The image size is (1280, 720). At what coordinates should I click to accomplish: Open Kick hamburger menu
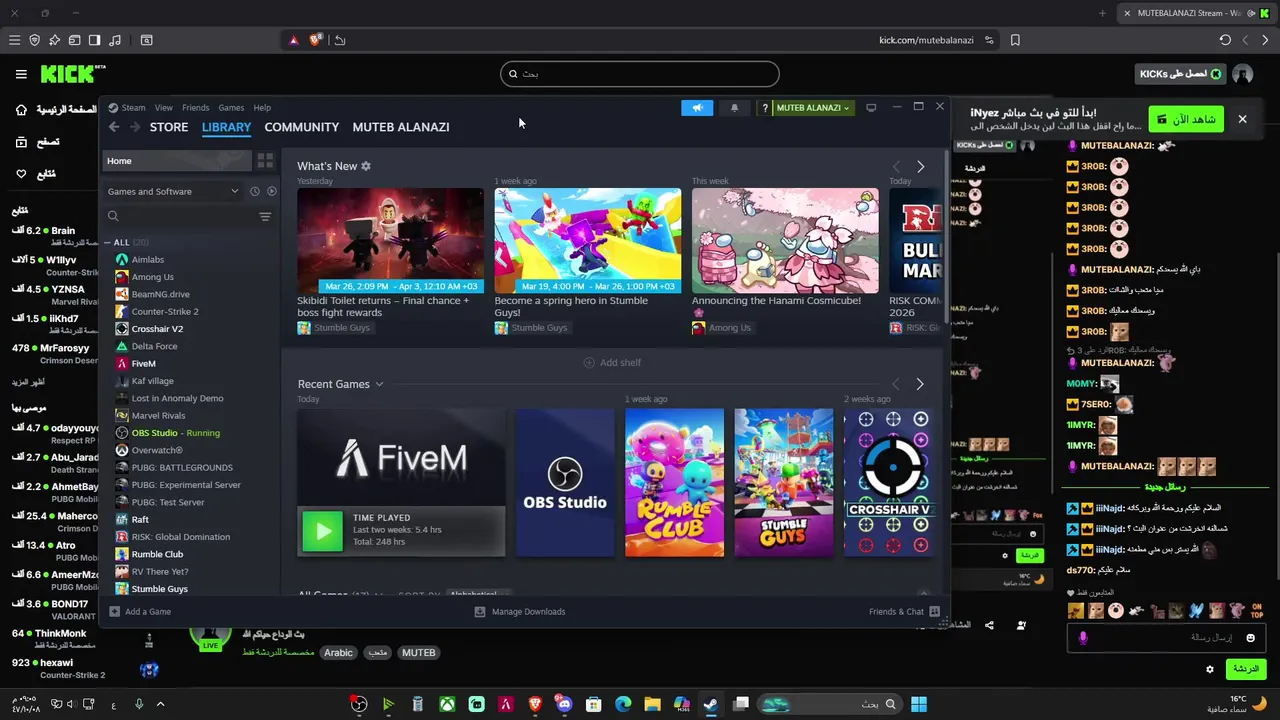coord(21,74)
